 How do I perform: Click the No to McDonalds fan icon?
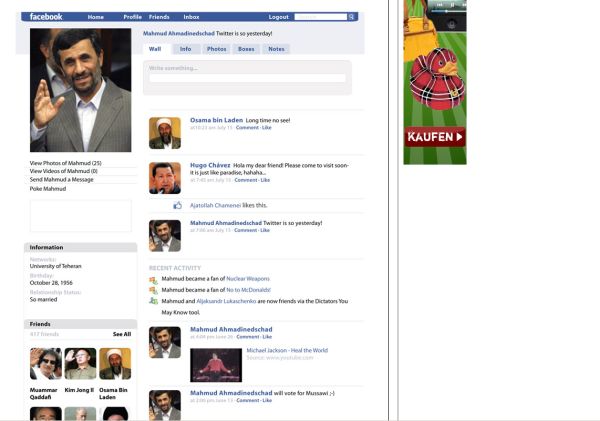(x=153, y=290)
